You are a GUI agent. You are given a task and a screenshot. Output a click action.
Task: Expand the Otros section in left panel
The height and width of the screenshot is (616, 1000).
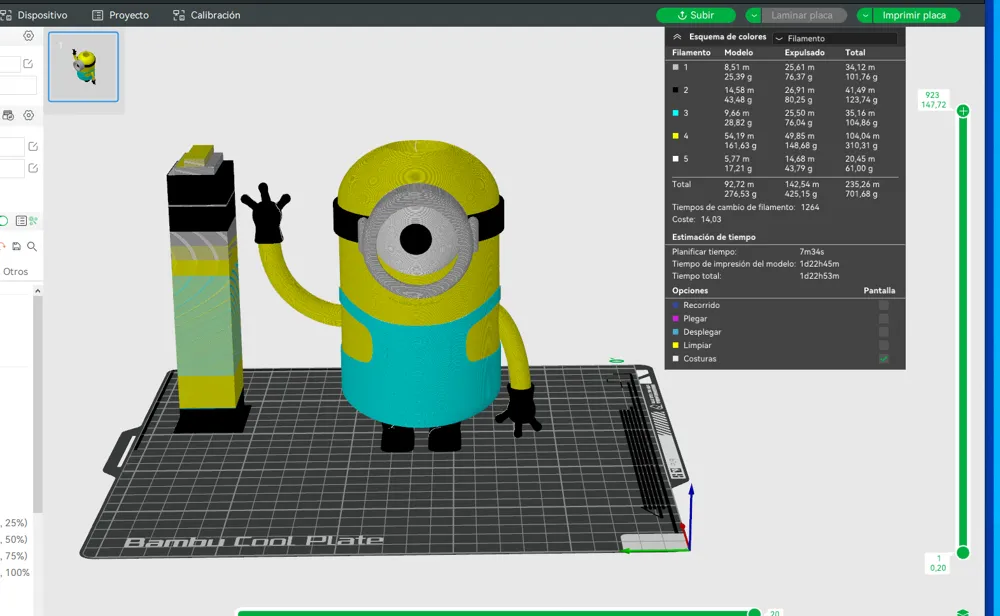(x=15, y=270)
